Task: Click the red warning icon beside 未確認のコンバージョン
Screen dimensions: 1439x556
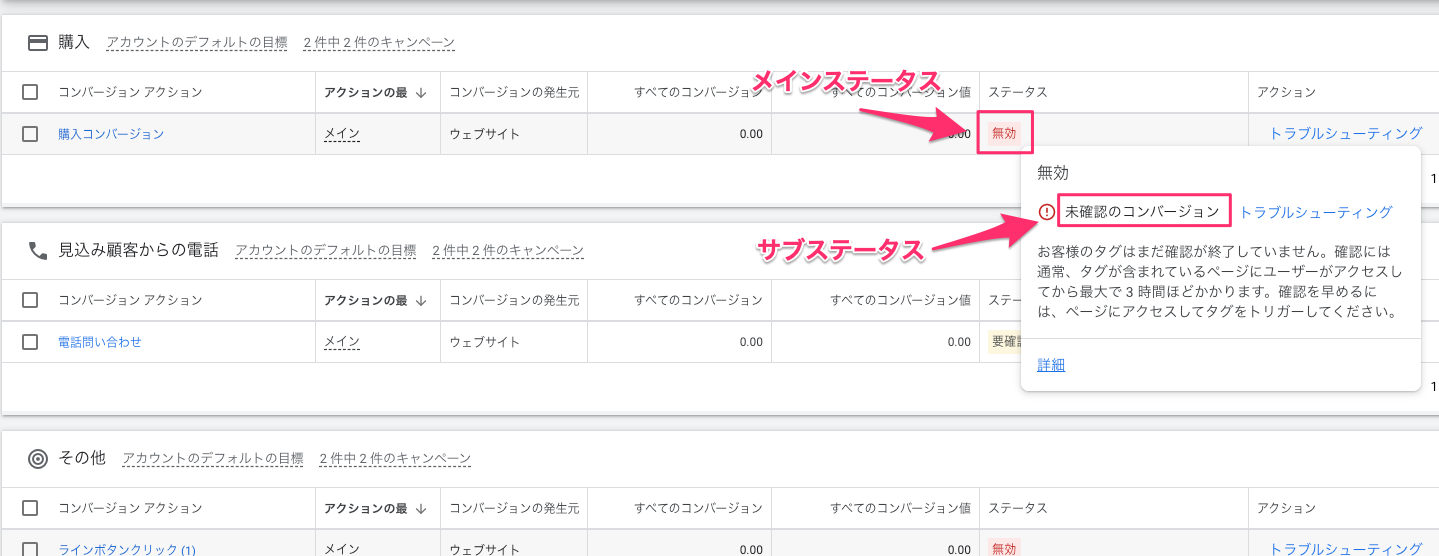Action: [x=1046, y=212]
